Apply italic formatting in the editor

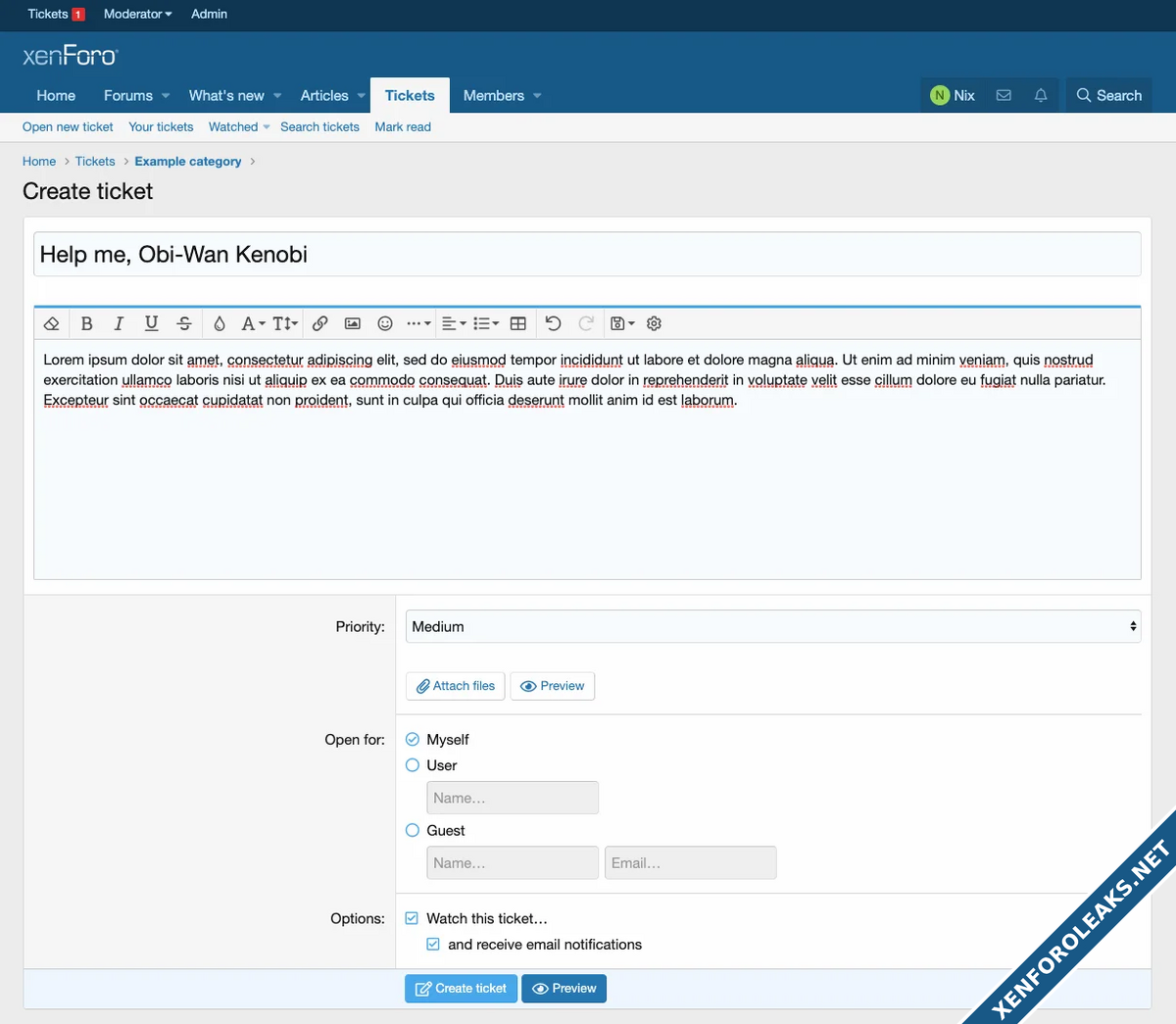tap(119, 323)
